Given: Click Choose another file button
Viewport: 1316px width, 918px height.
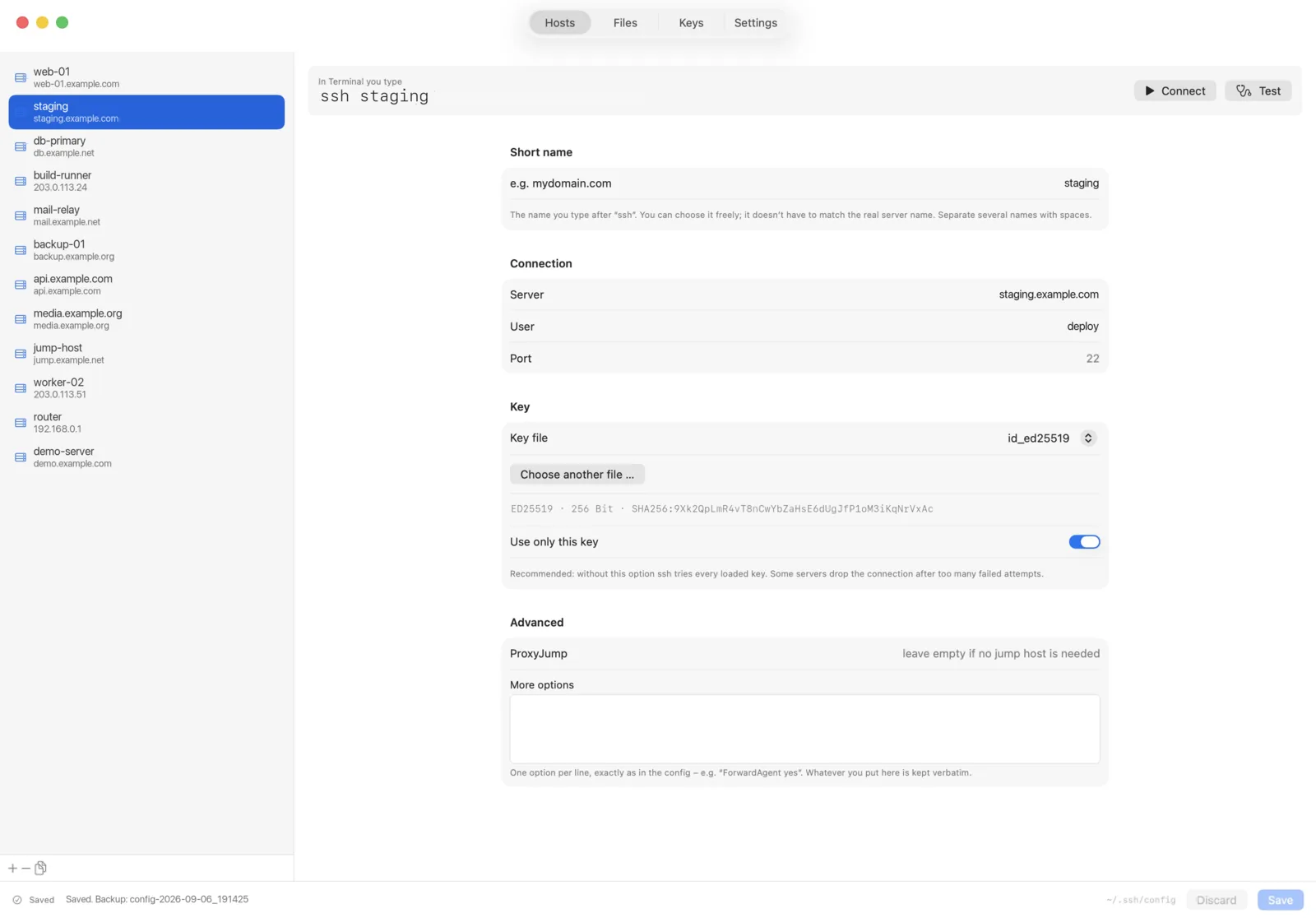Looking at the screenshot, I should [577, 475].
